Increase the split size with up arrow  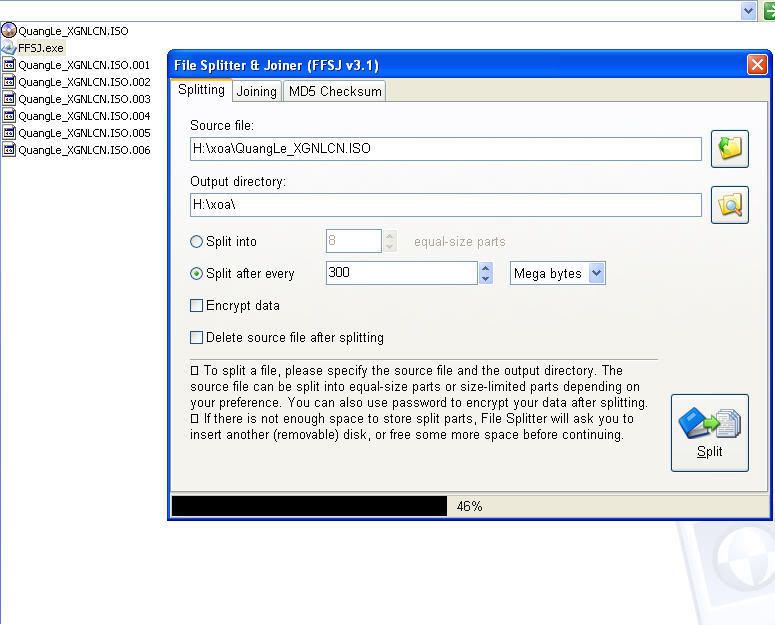(x=485, y=268)
